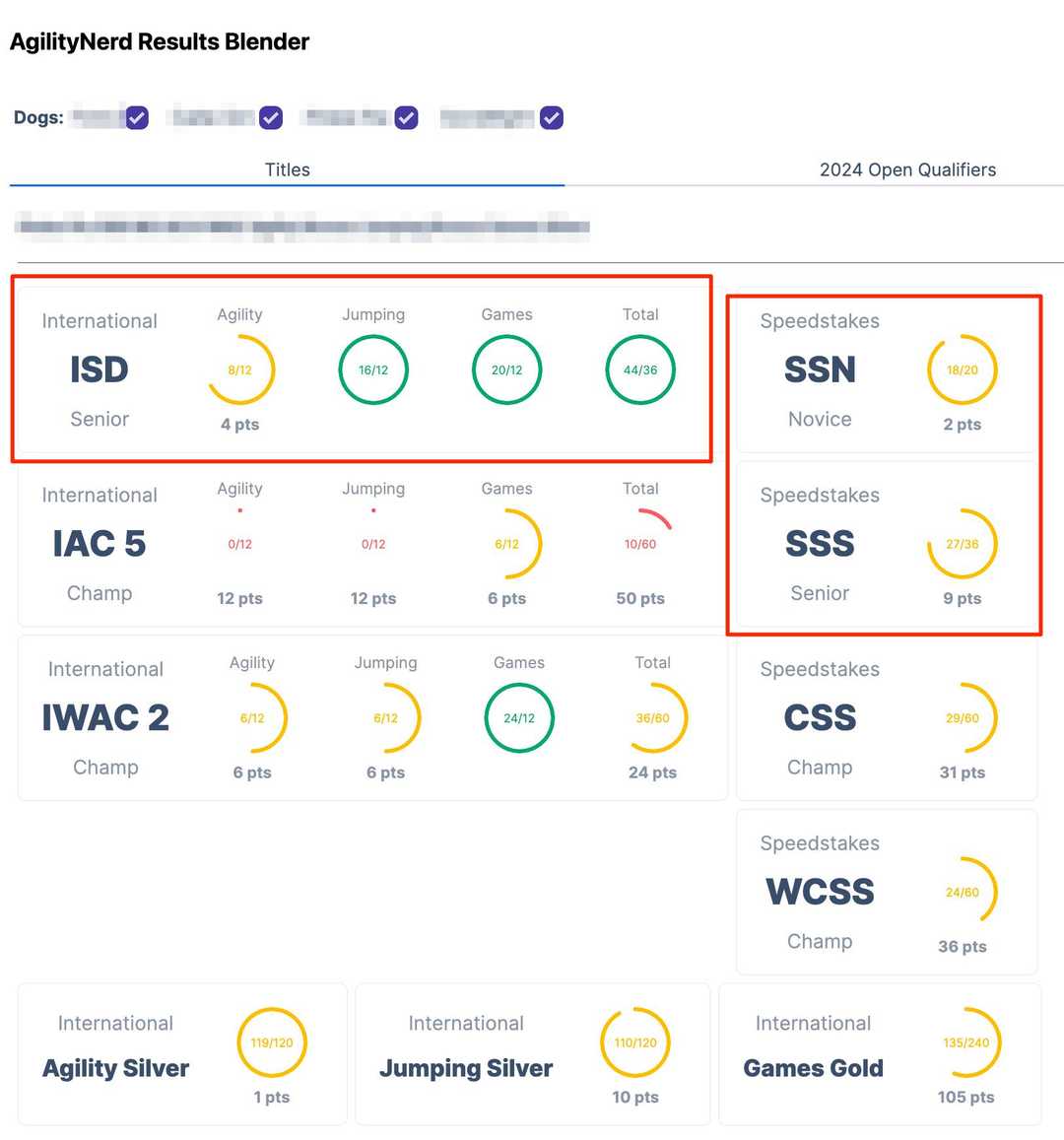1064x1140 pixels.
Task: Click the WCSS title heading
Action: coord(820,892)
